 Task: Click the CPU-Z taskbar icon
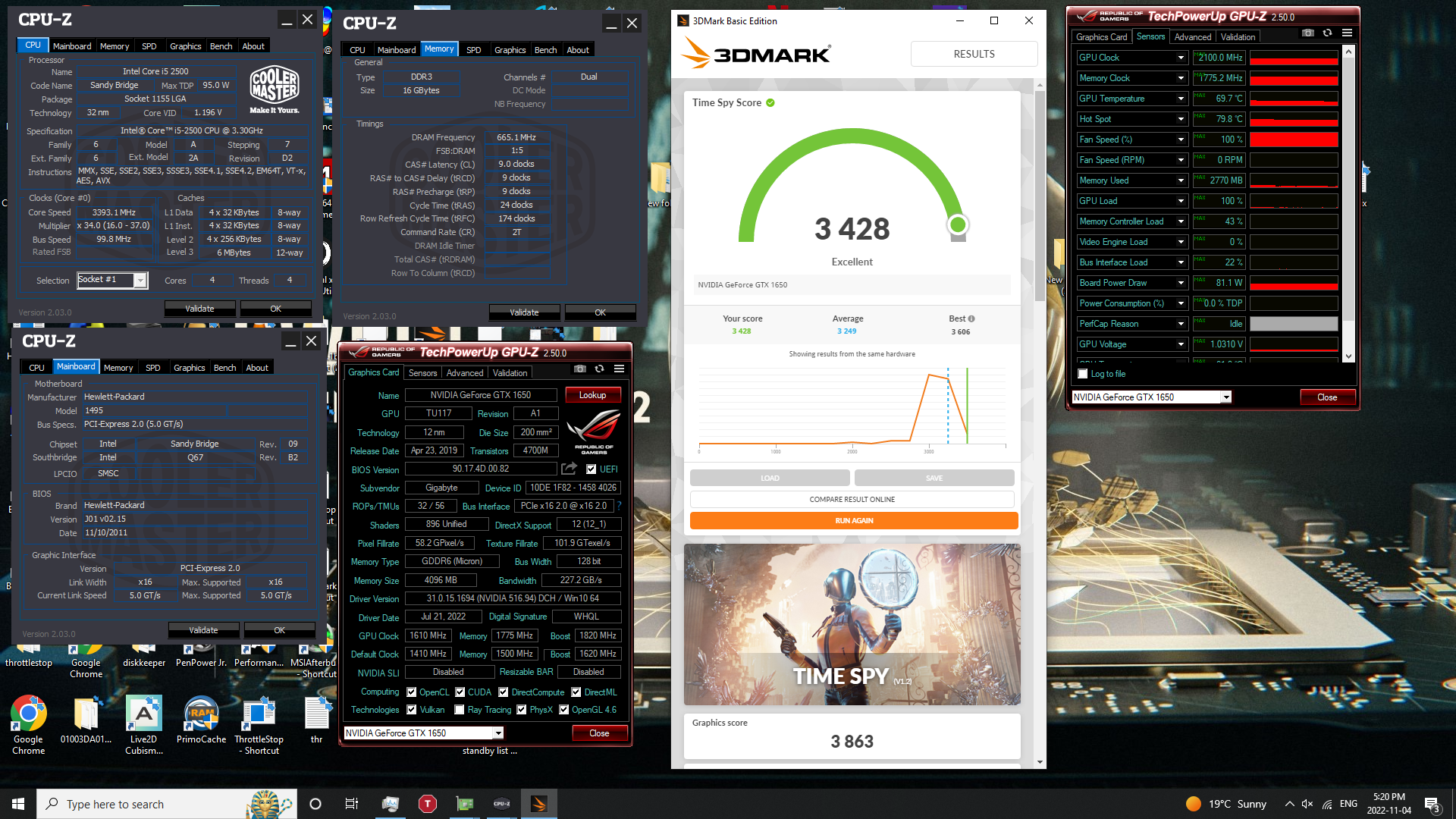(x=502, y=804)
